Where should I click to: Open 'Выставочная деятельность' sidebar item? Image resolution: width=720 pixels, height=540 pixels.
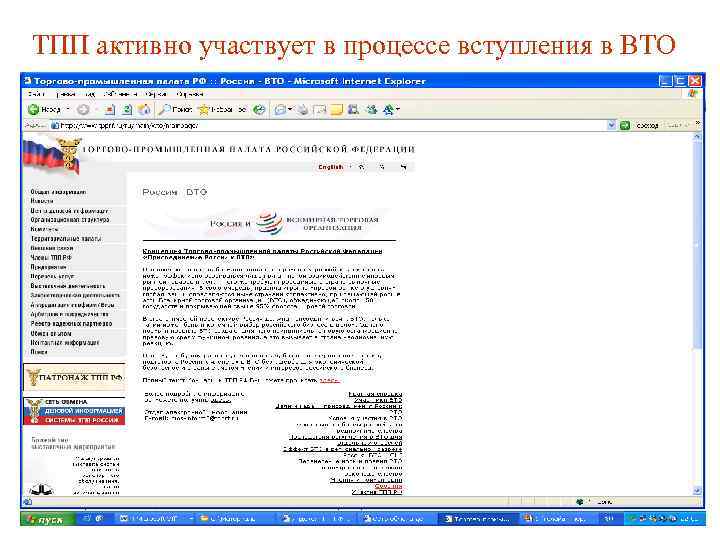pos(68,286)
